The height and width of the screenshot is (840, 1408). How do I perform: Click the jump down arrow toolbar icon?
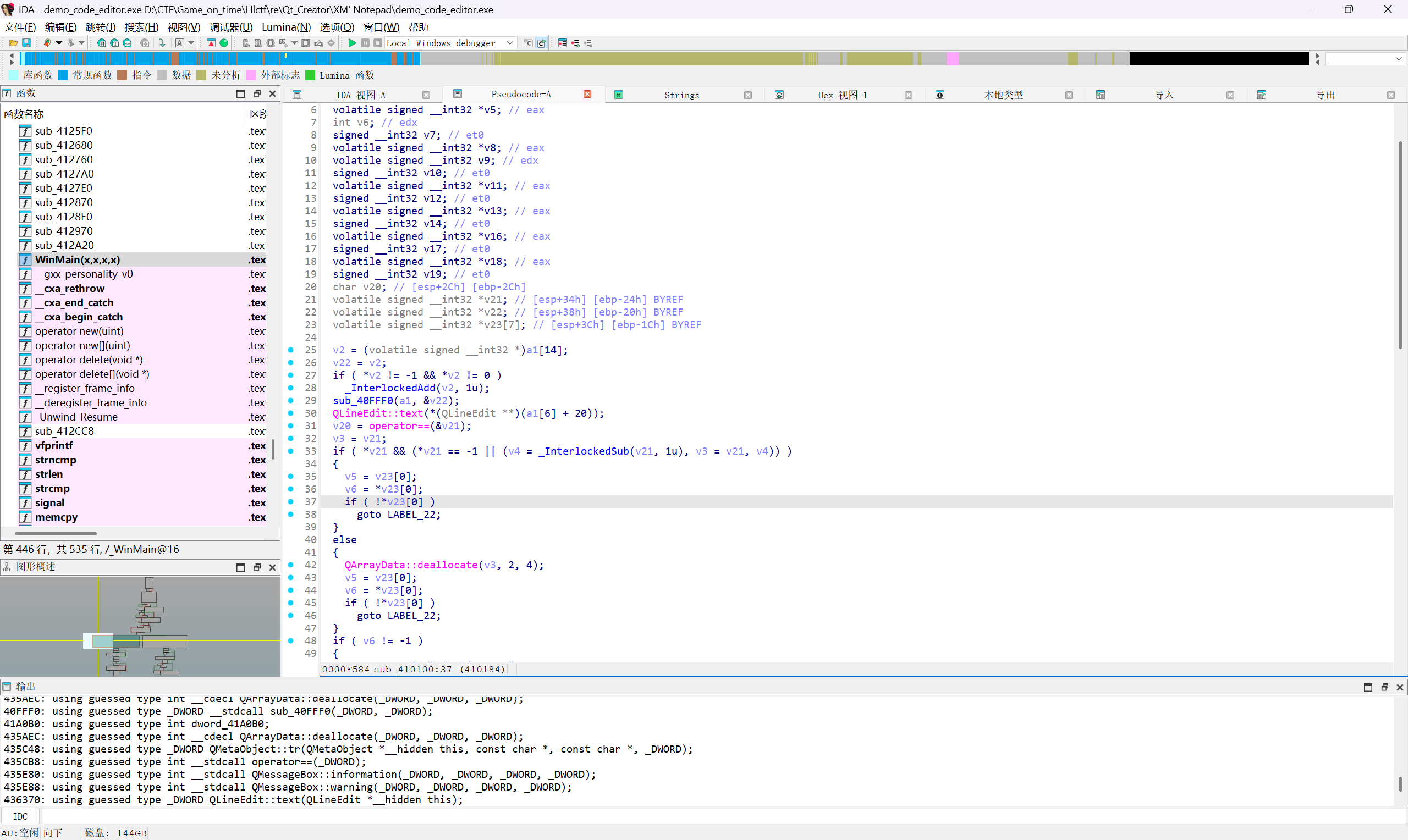162,43
